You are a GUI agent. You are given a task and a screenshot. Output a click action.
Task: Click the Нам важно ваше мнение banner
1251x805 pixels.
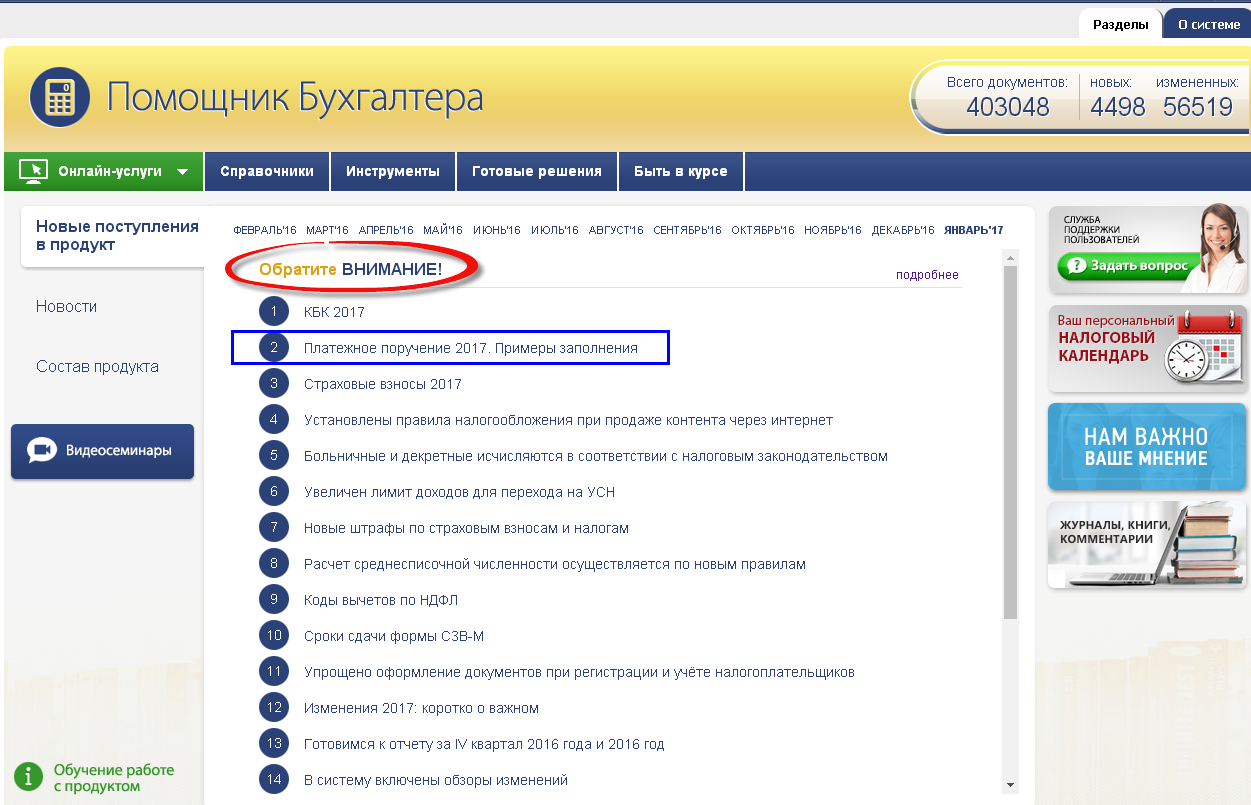pyautogui.click(x=1146, y=447)
